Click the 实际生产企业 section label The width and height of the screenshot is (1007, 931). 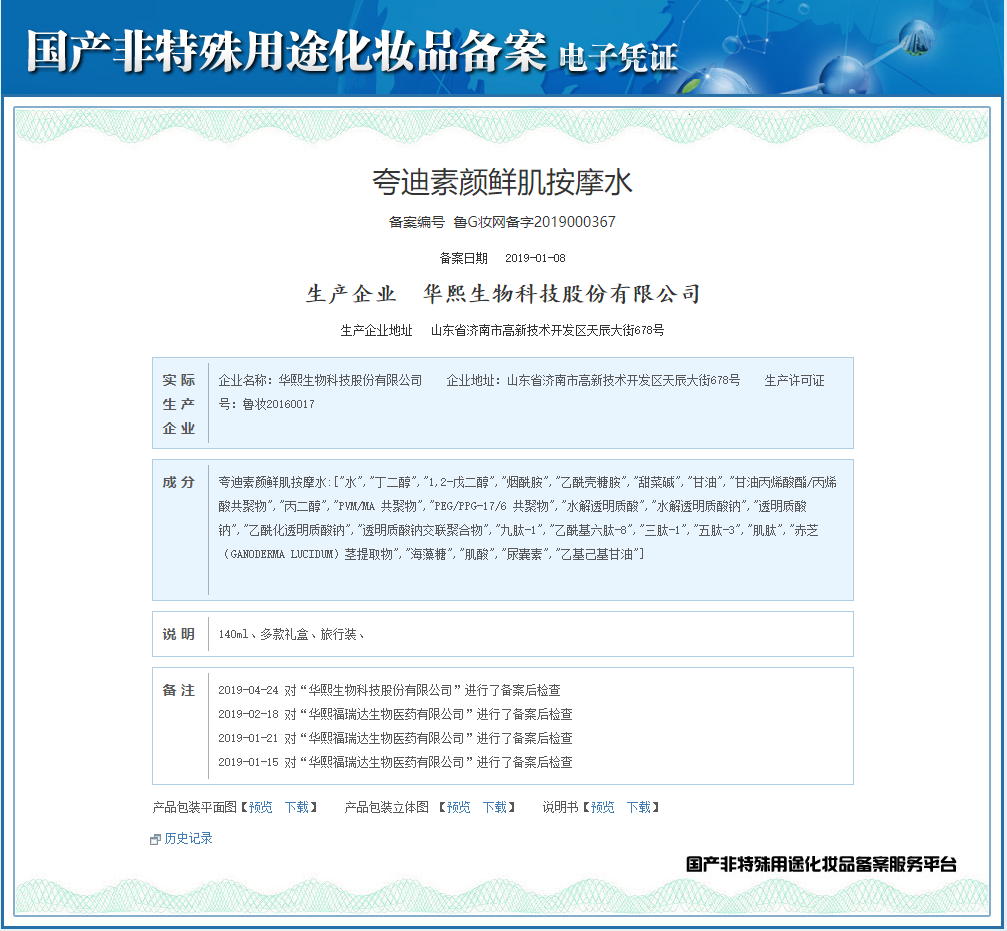coord(179,404)
